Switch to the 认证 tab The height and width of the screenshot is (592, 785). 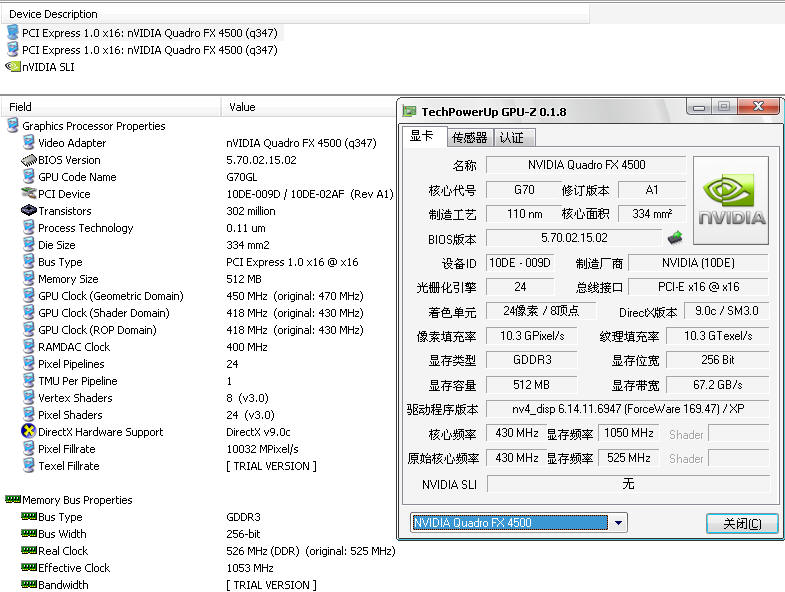(514, 137)
